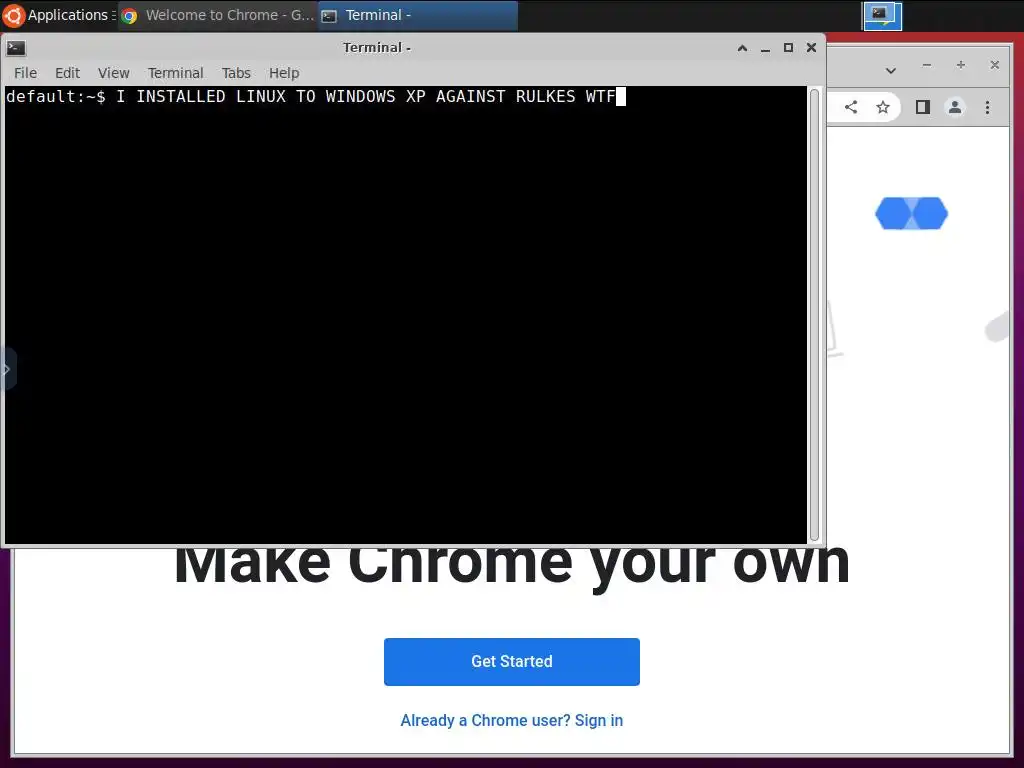The width and height of the screenshot is (1024, 768).
Task: Click the Chrome icon in taskbar
Action: pos(129,16)
